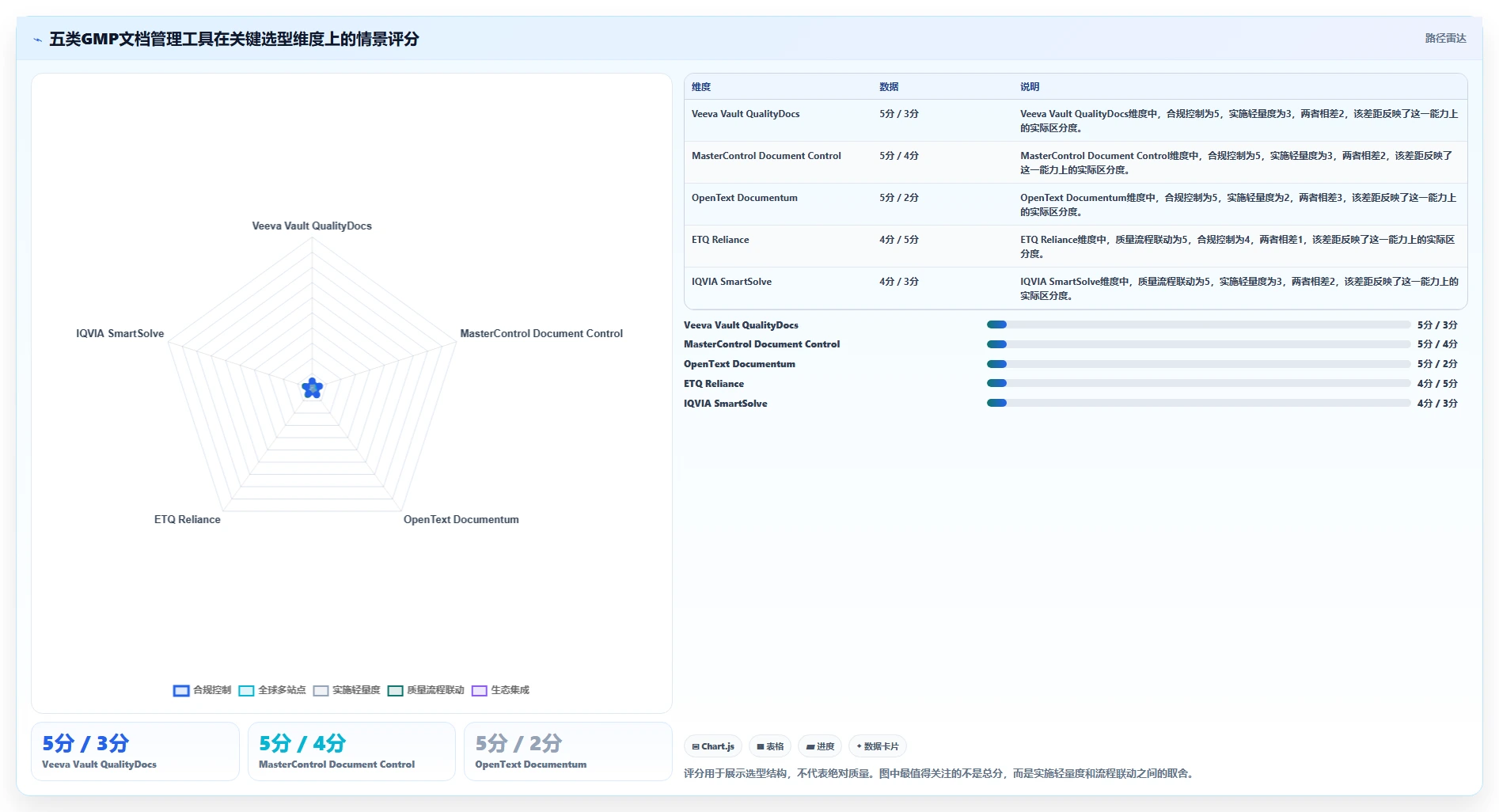Click the 4分 / 5分 cell in the ETQ table row
Viewport: 1499px width, 812px height.
click(899, 240)
